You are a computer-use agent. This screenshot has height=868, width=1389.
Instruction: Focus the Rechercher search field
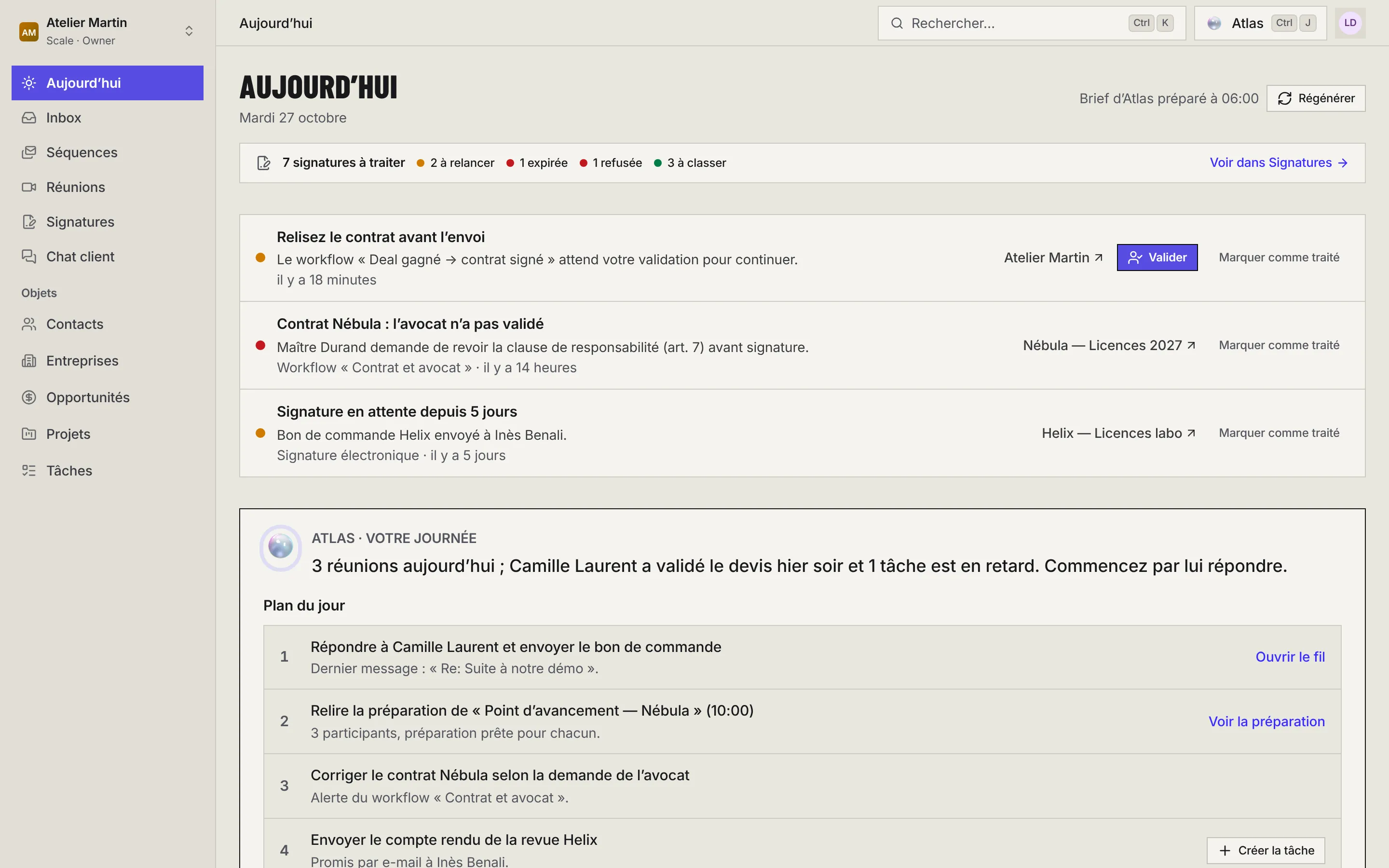pyautogui.click(x=1032, y=23)
